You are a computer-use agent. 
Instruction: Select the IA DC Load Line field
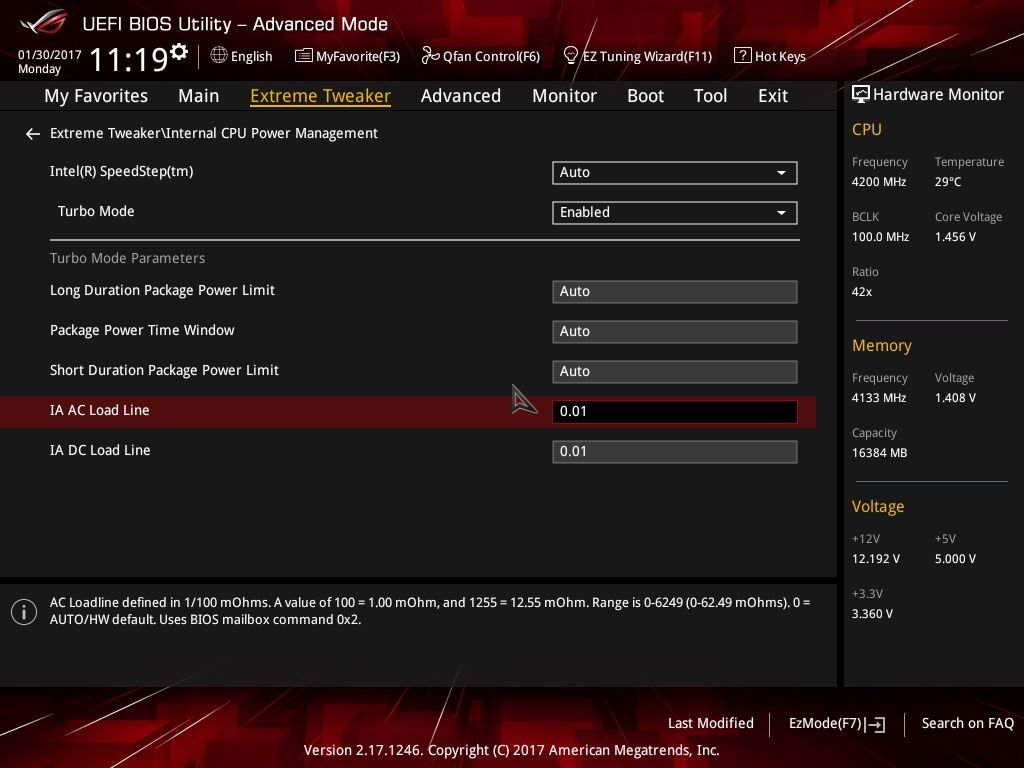pyautogui.click(x=675, y=452)
